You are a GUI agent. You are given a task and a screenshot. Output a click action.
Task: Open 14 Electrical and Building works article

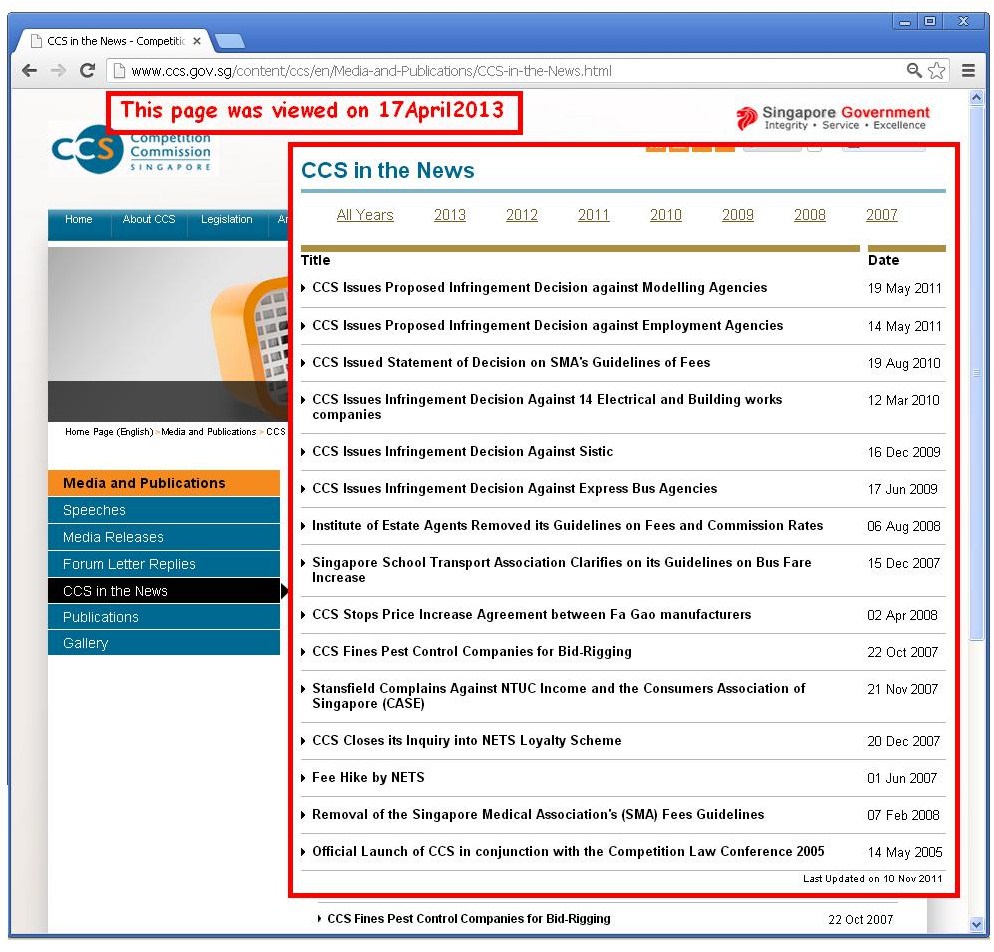547,407
